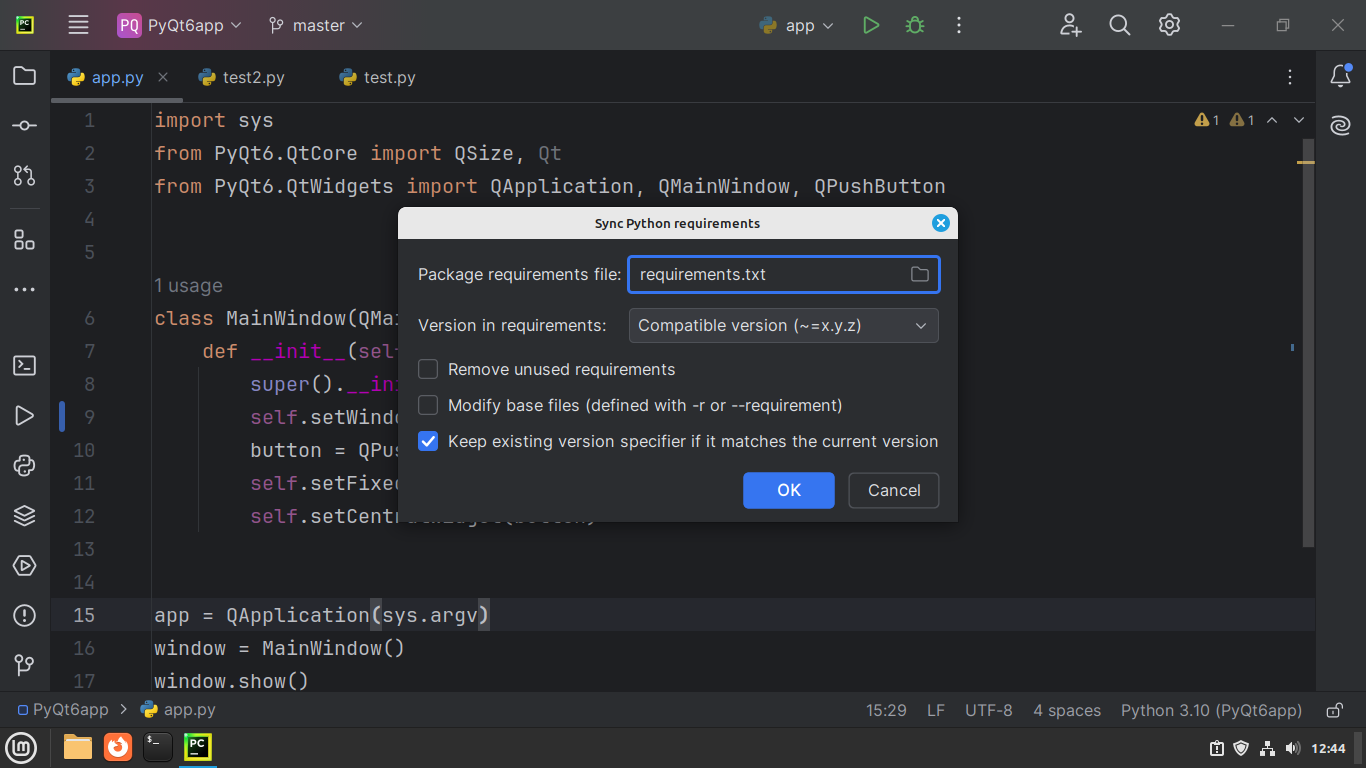1366x768 pixels.
Task: Click the read-only lock icon in status bar
Action: (x=1334, y=711)
